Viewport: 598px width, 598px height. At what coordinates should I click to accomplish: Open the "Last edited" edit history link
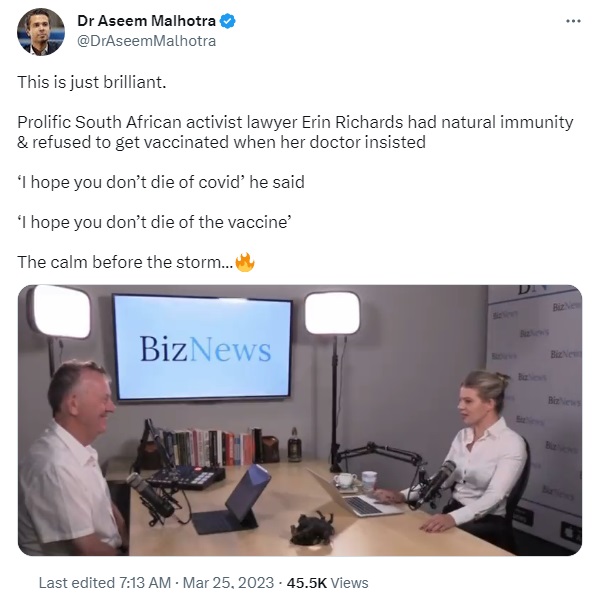click(76, 582)
